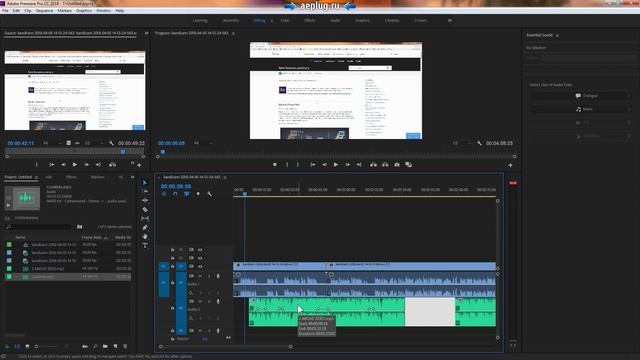Screen dimensions: 640x360
Task: Toggle the lock on the Audio 2 track
Action: 172,308
